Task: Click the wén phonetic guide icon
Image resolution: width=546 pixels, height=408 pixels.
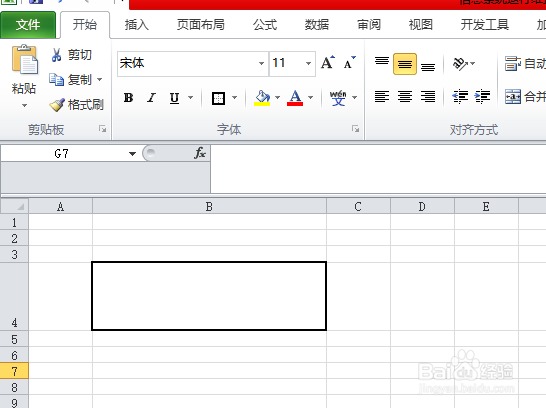Action: pyautogui.click(x=338, y=98)
